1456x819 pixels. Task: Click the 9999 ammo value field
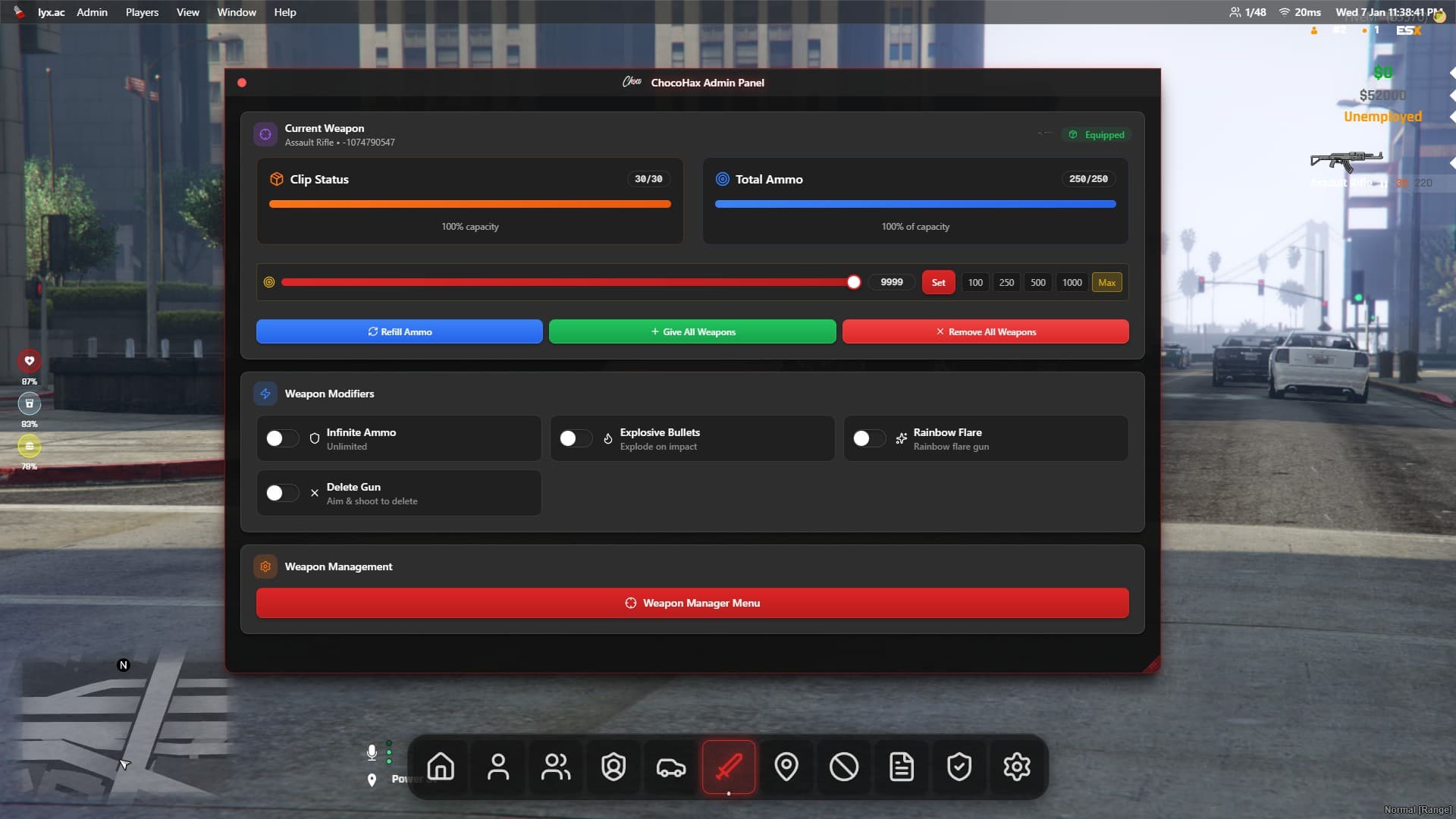click(x=892, y=282)
